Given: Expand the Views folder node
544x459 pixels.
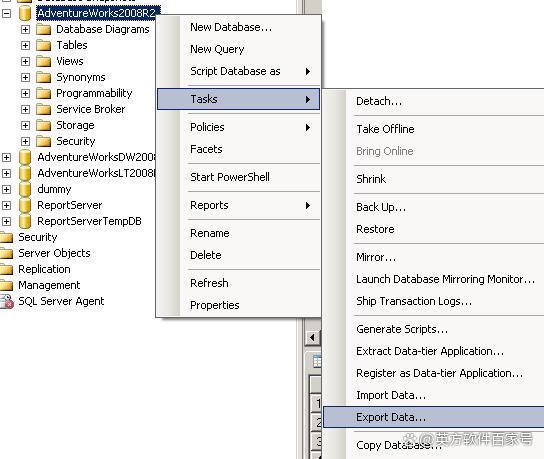Looking at the screenshot, I should pyautogui.click(x=25, y=61).
